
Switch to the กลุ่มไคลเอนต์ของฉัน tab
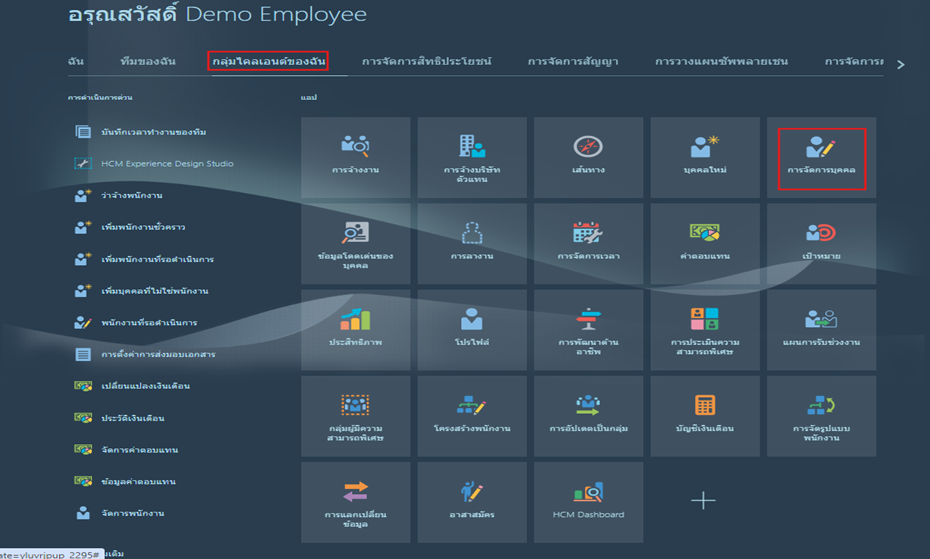268,62
